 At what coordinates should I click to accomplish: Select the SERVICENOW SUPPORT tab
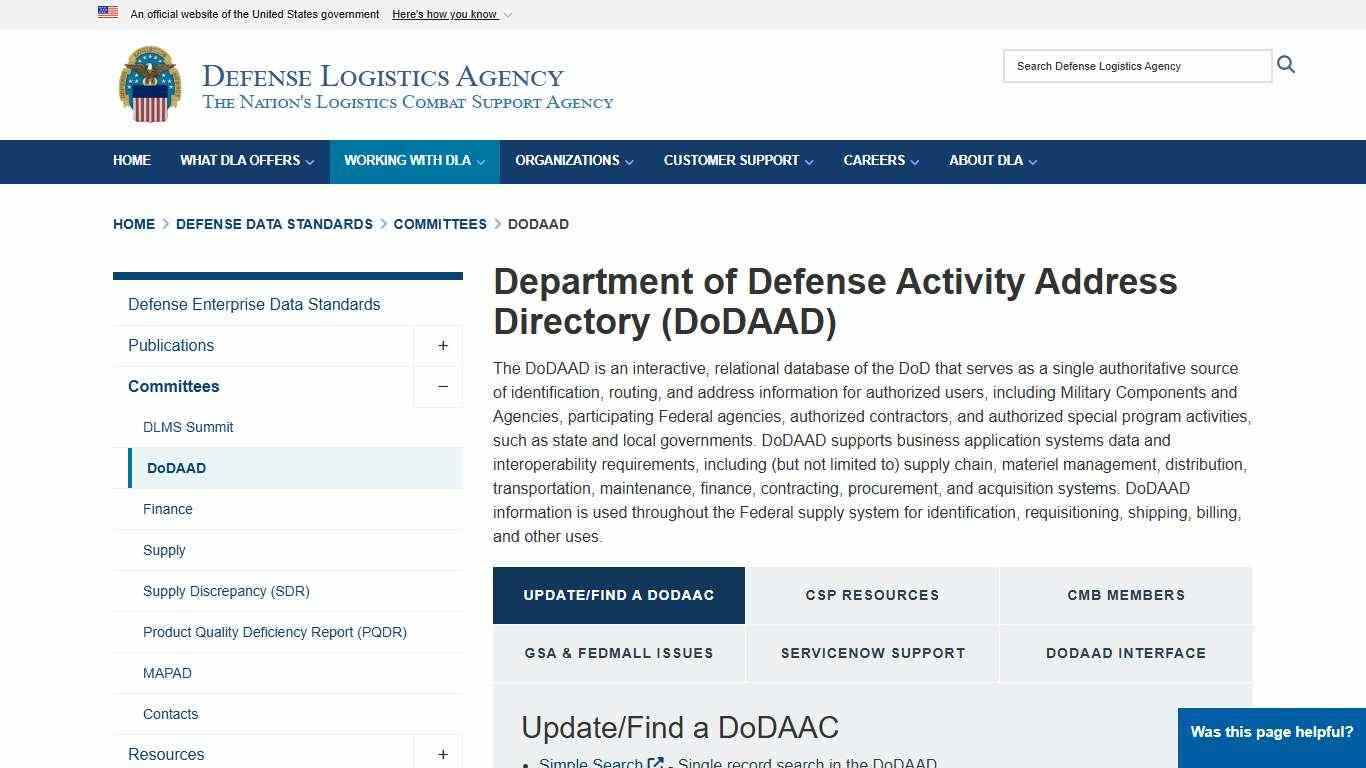(872, 653)
